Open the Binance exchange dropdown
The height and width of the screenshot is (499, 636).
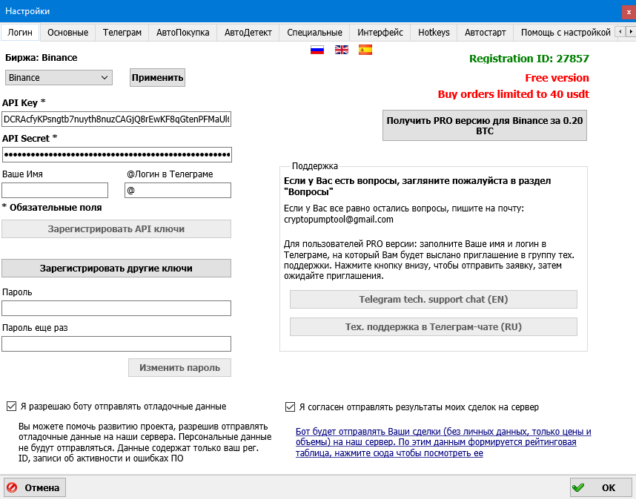click(59, 77)
